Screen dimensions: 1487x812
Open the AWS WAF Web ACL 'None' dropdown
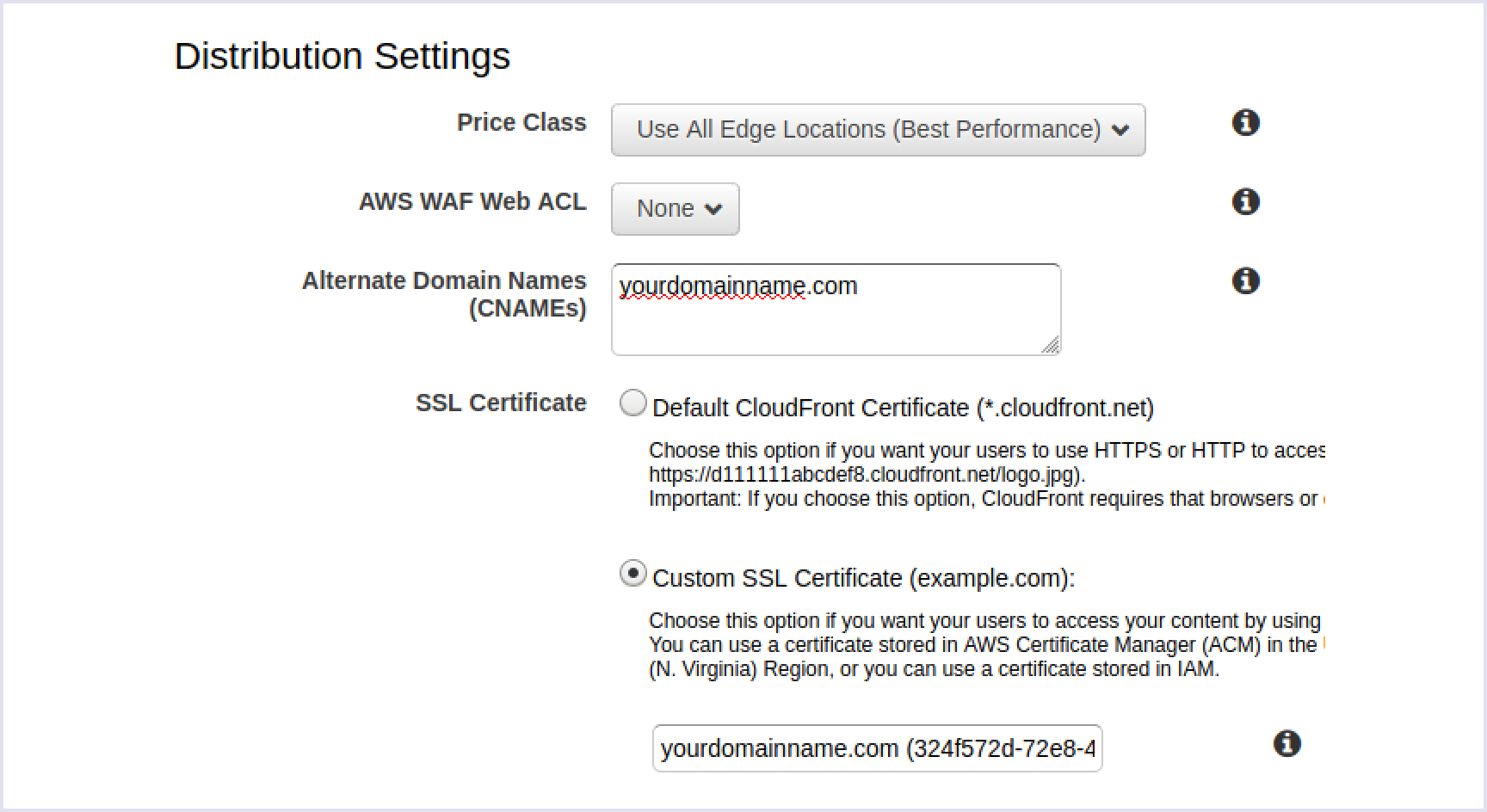(675, 209)
